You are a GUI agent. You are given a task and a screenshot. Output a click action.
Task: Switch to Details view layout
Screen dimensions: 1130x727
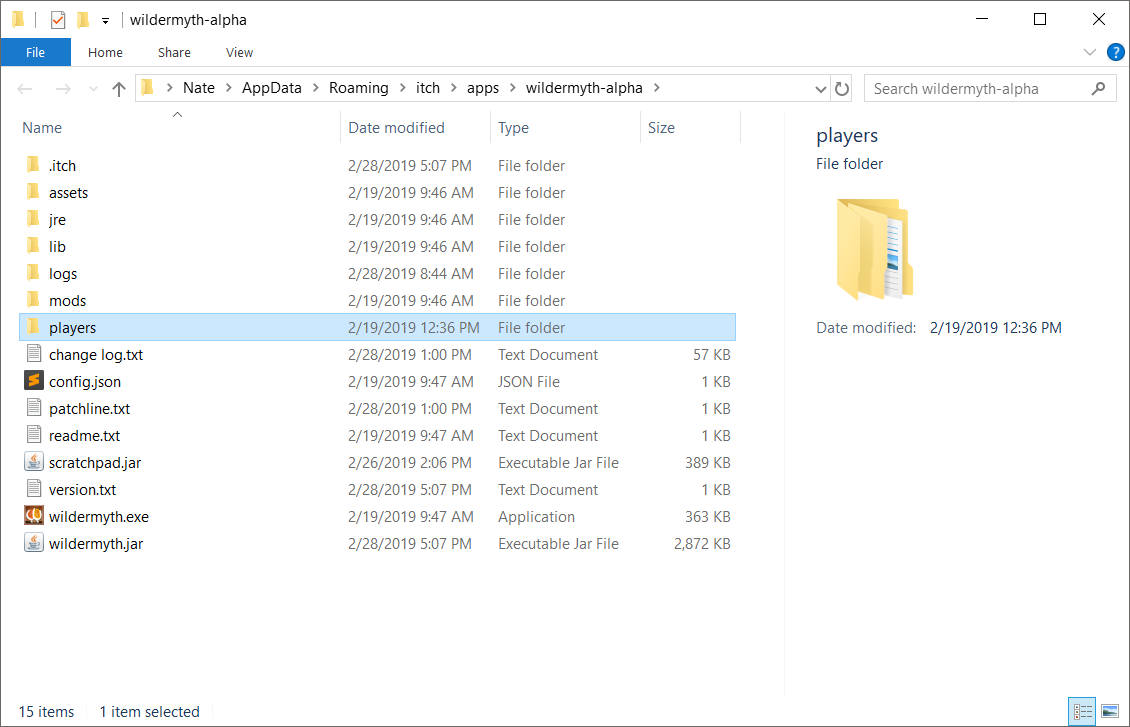1082,712
